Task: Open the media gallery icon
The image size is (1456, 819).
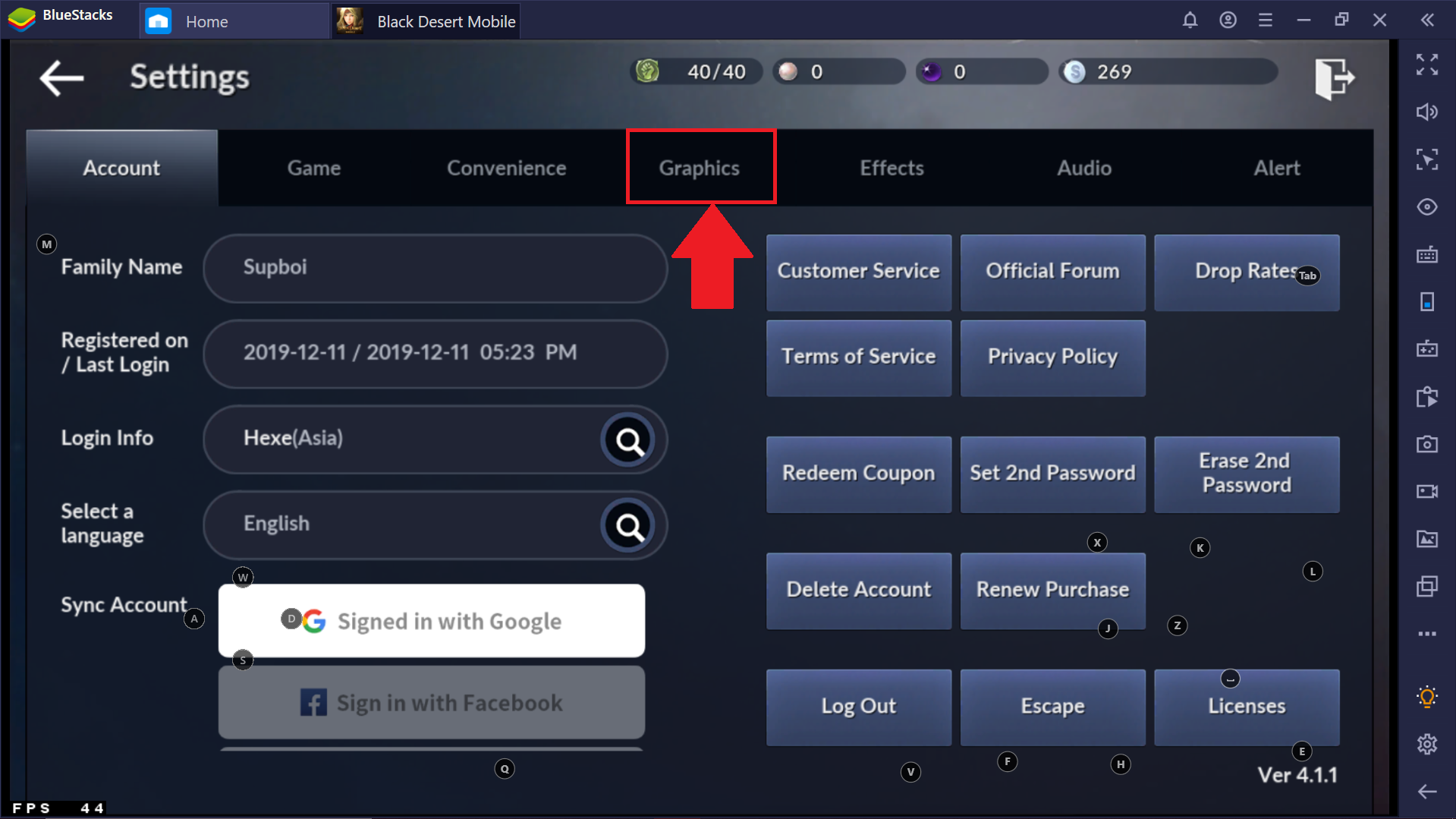Action: 1427,539
